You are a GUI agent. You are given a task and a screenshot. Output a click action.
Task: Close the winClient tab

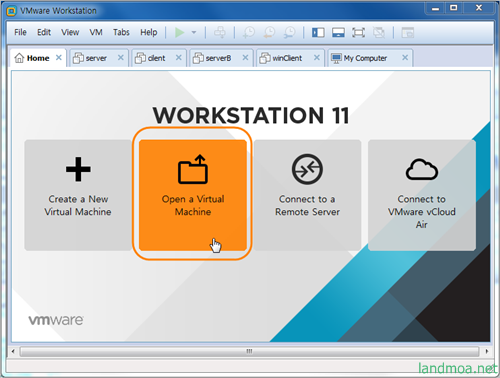click(x=317, y=58)
